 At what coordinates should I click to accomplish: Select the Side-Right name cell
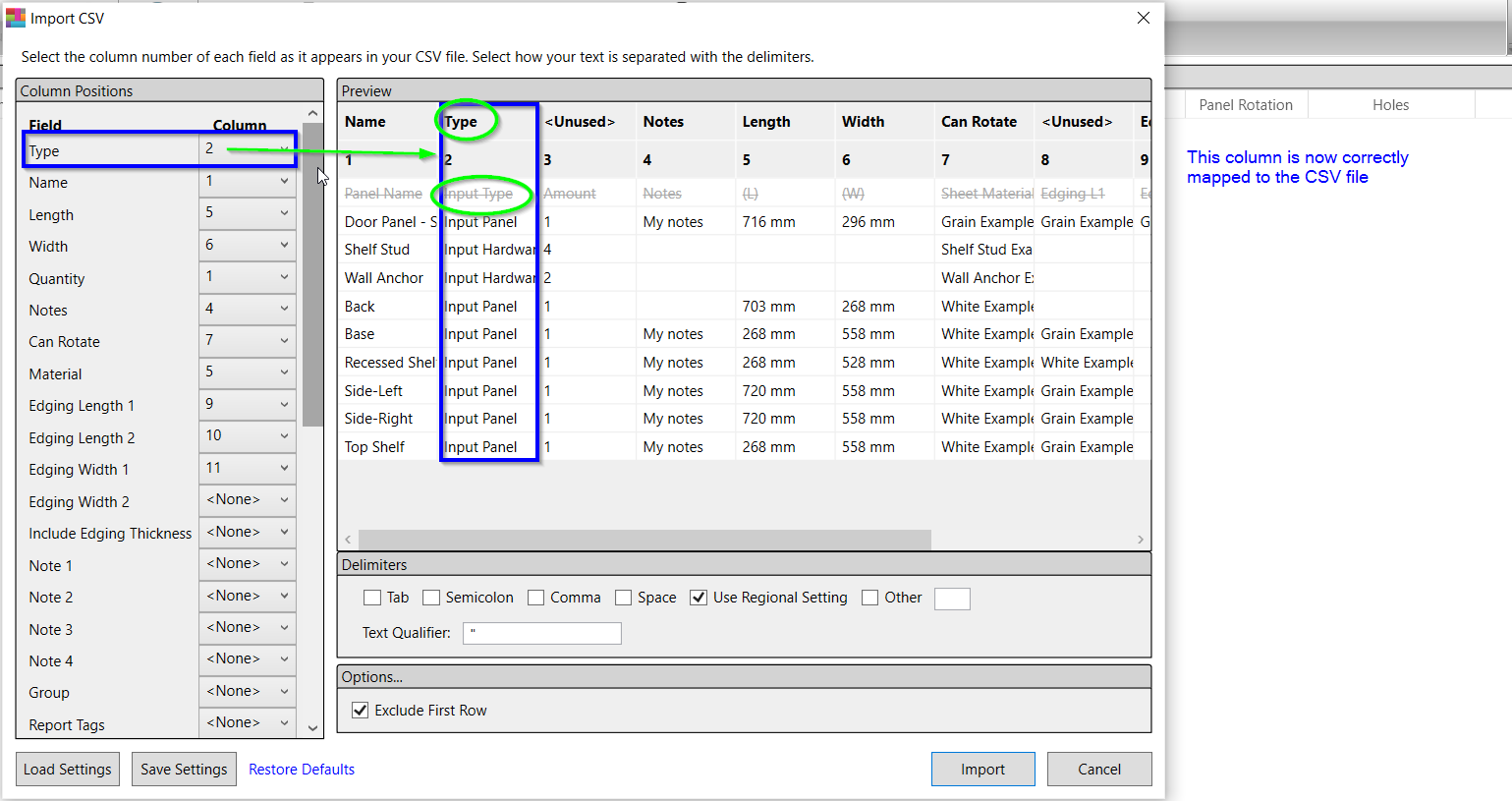389,419
